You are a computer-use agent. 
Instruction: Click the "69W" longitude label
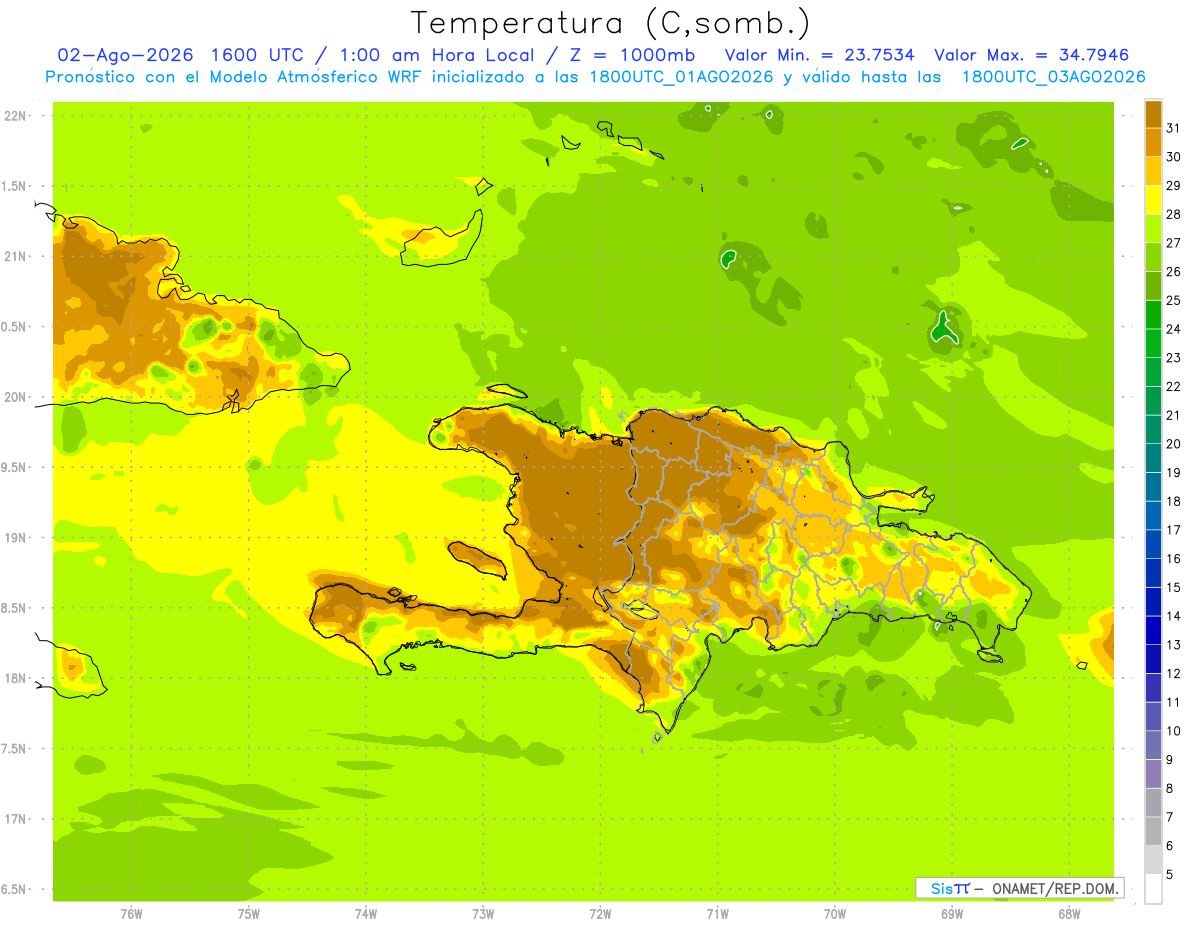point(952,914)
